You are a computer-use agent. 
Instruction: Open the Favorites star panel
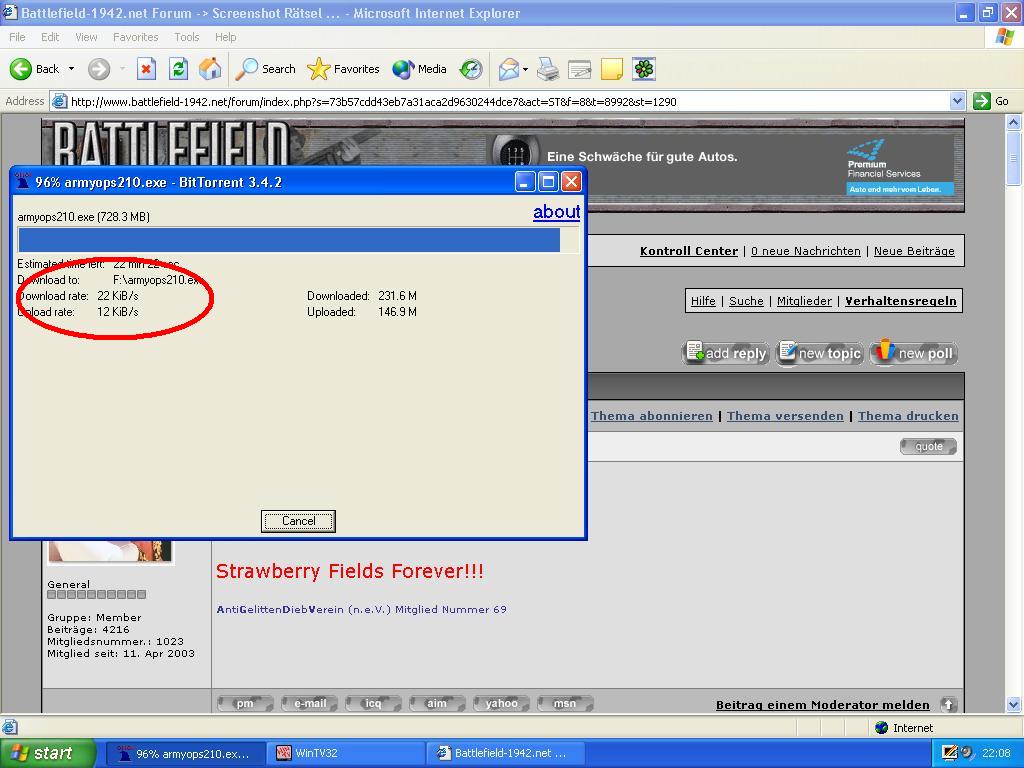click(344, 69)
